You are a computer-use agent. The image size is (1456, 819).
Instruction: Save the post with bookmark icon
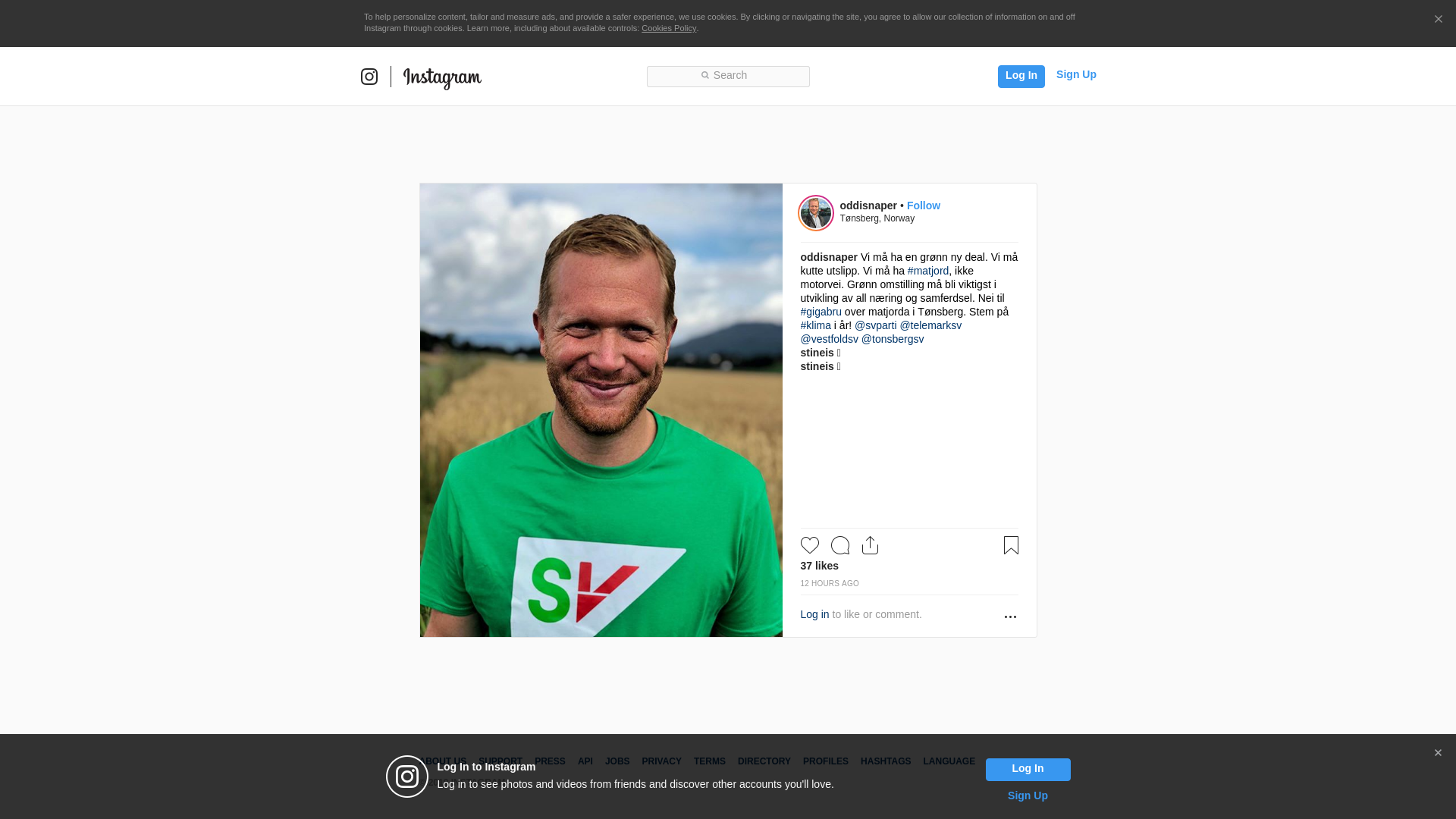pos(1011,545)
